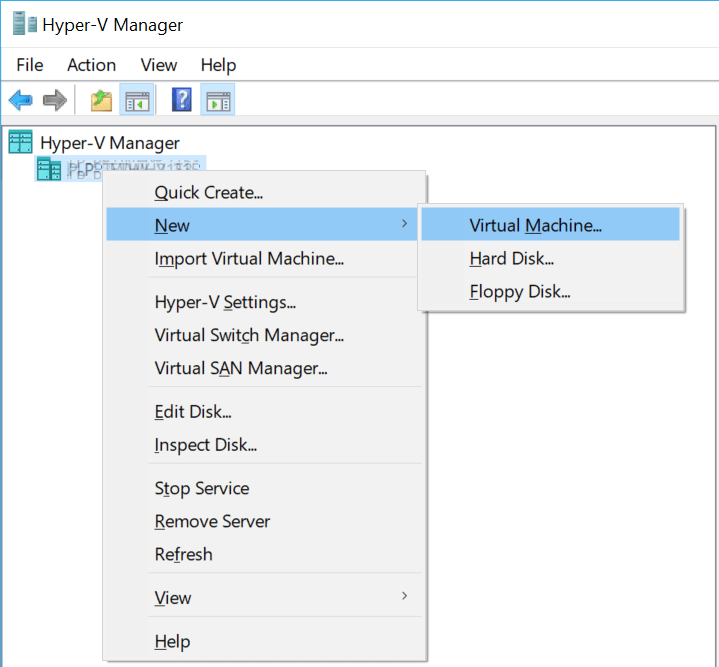Click the arrow beside New

tap(404, 223)
